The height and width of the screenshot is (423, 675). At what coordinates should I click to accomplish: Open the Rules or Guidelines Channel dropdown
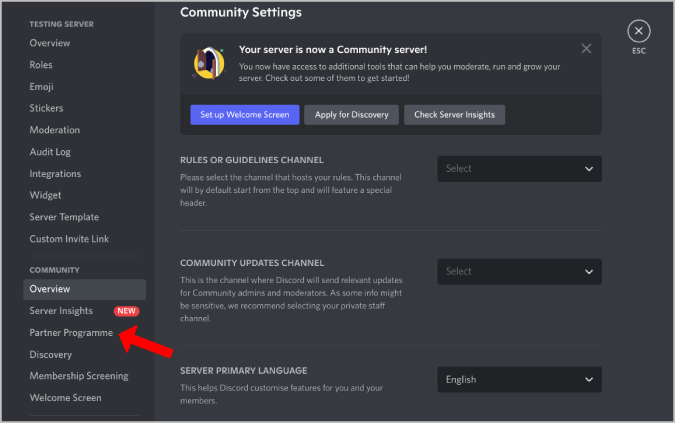pos(520,169)
